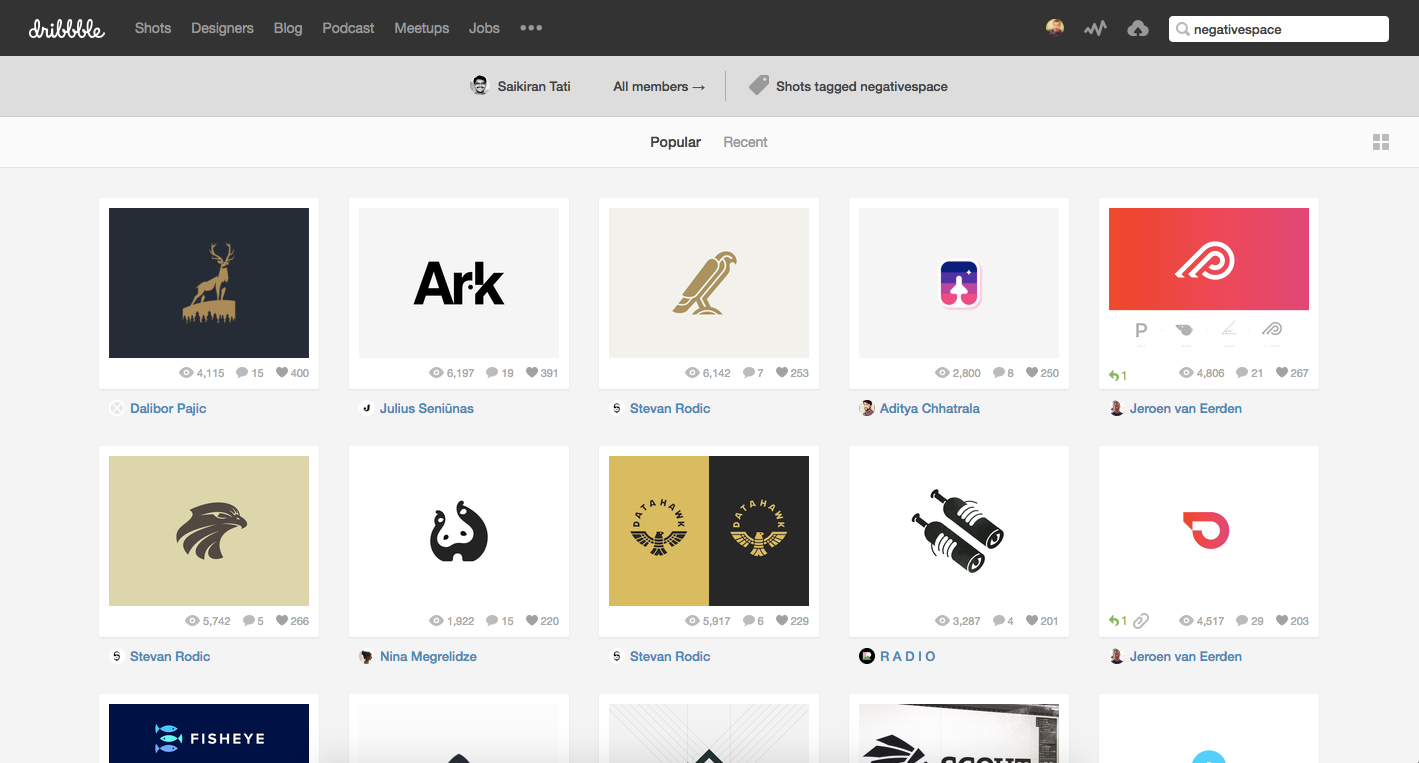The height and width of the screenshot is (763, 1419).
Task: Open the rocket app icon shot
Action: pos(959,283)
